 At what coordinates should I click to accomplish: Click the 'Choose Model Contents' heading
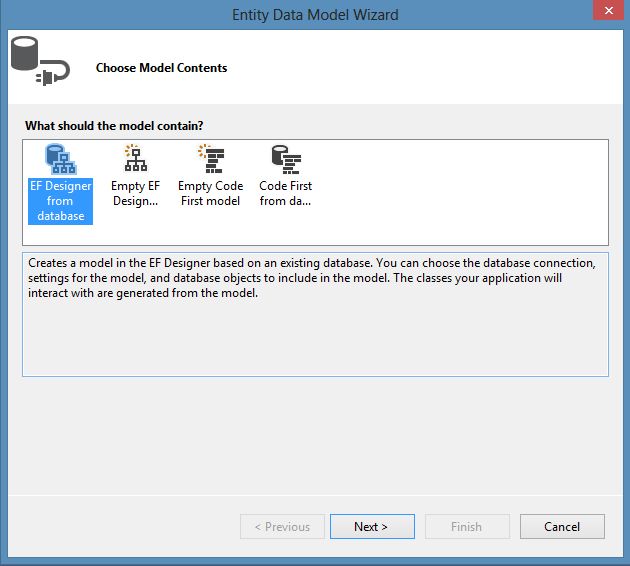(x=162, y=68)
